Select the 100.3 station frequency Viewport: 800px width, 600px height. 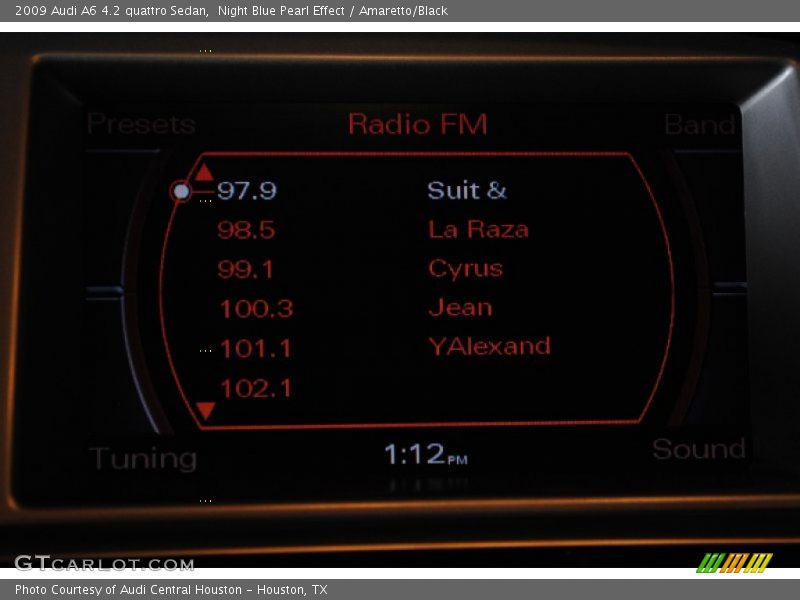[256, 309]
